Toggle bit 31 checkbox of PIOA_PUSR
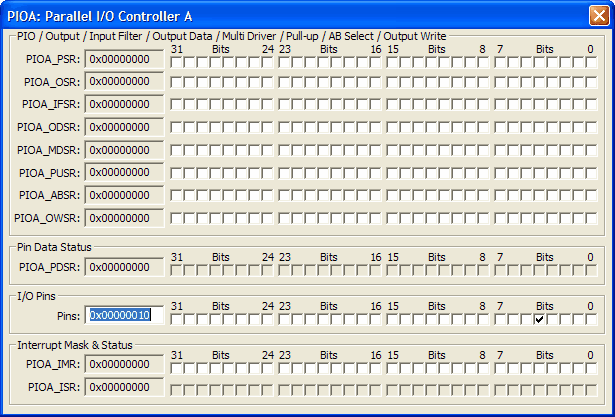615x417 pixels. click(x=176, y=173)
